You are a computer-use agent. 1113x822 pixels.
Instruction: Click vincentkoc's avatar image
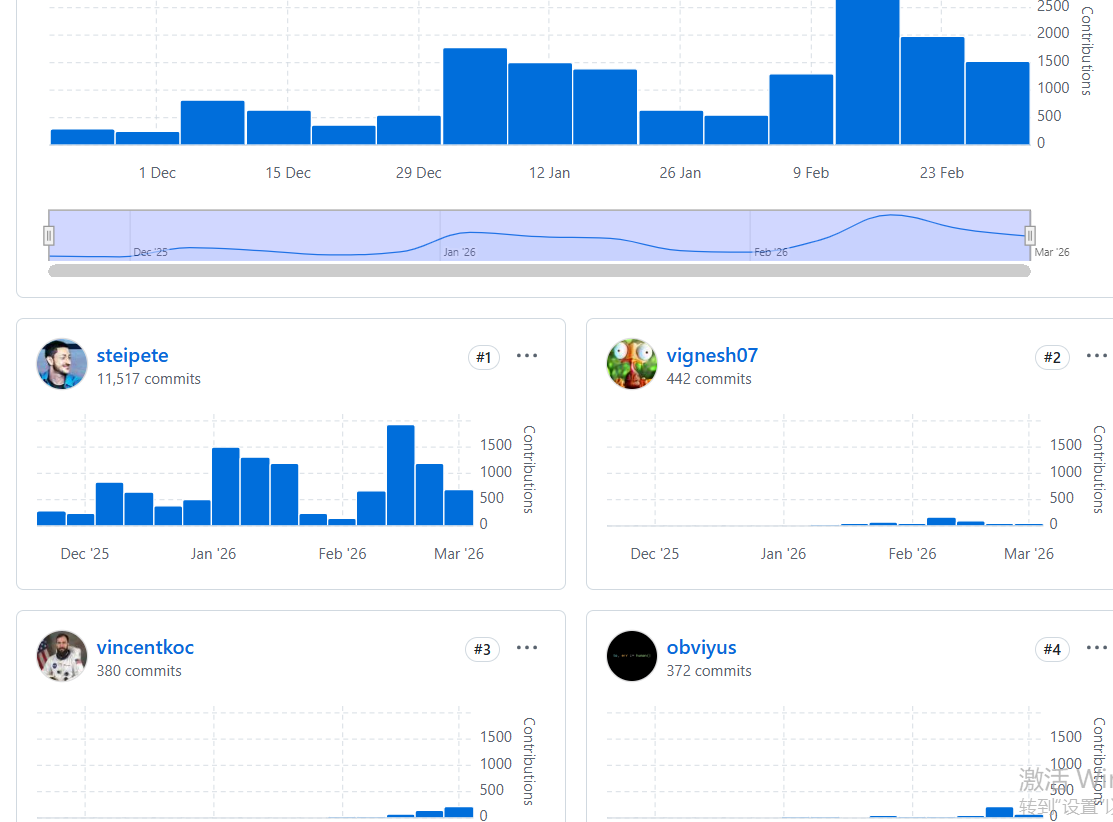point(62,656)
